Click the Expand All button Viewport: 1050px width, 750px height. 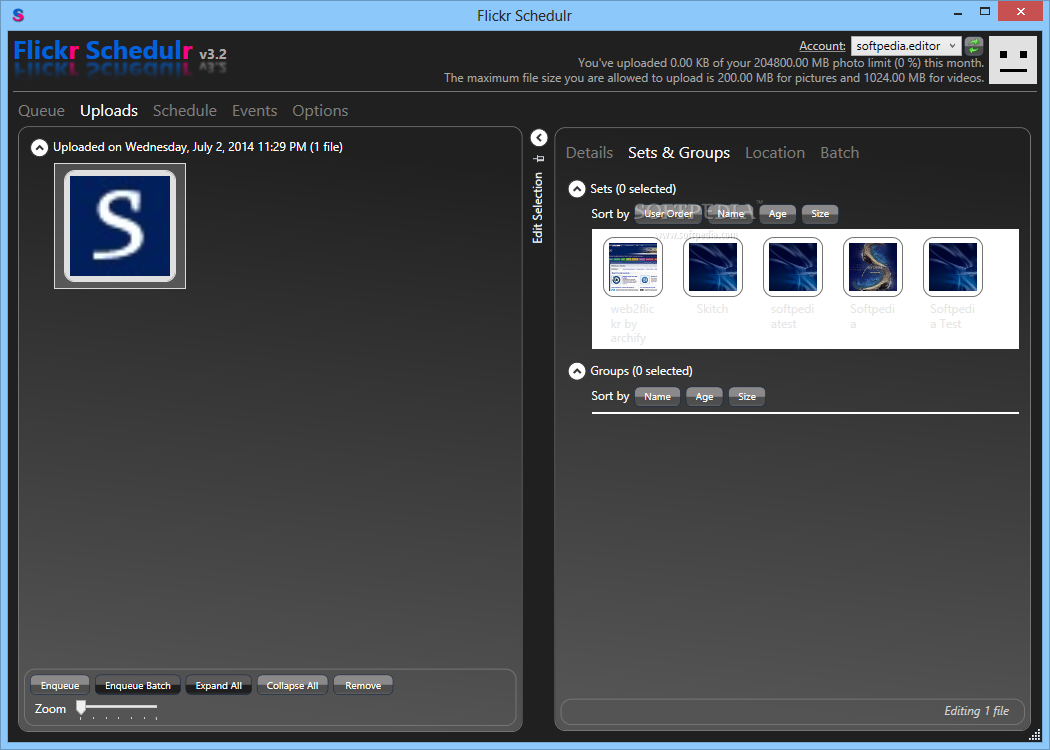click(x=219, y=686)
